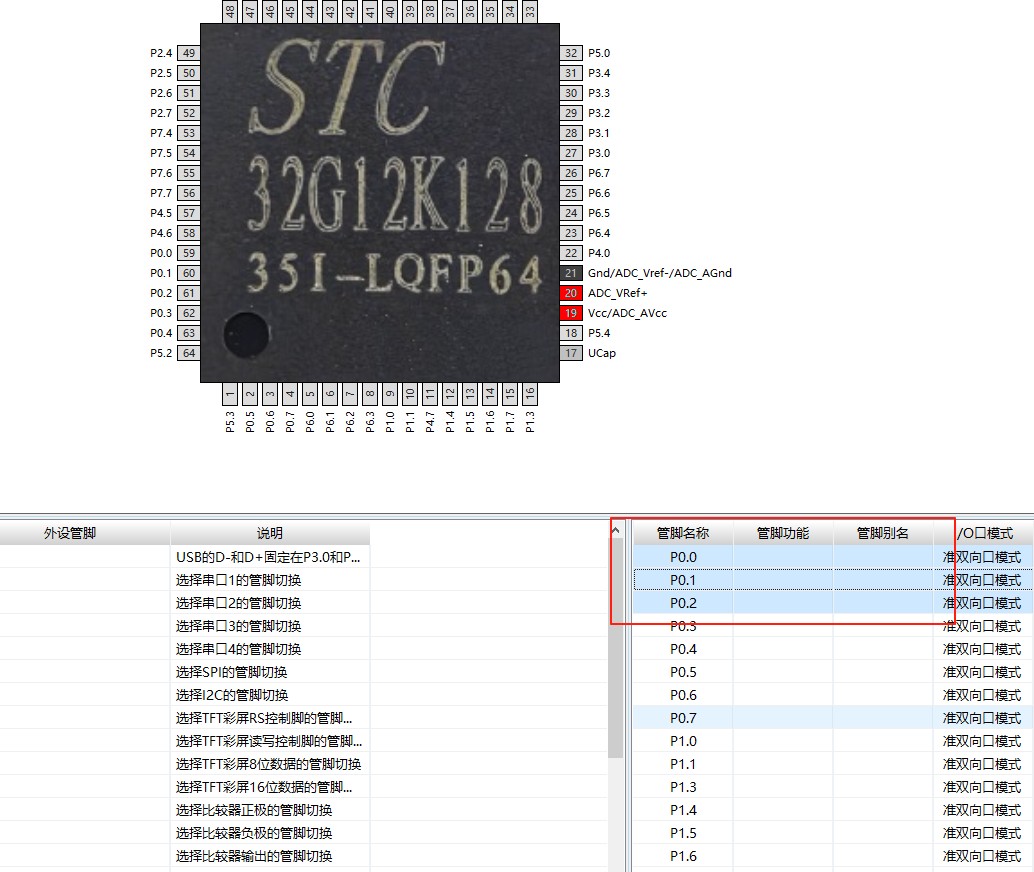
Task: Select pin 32 box on the chip
Action: click(x=571, y=53)
